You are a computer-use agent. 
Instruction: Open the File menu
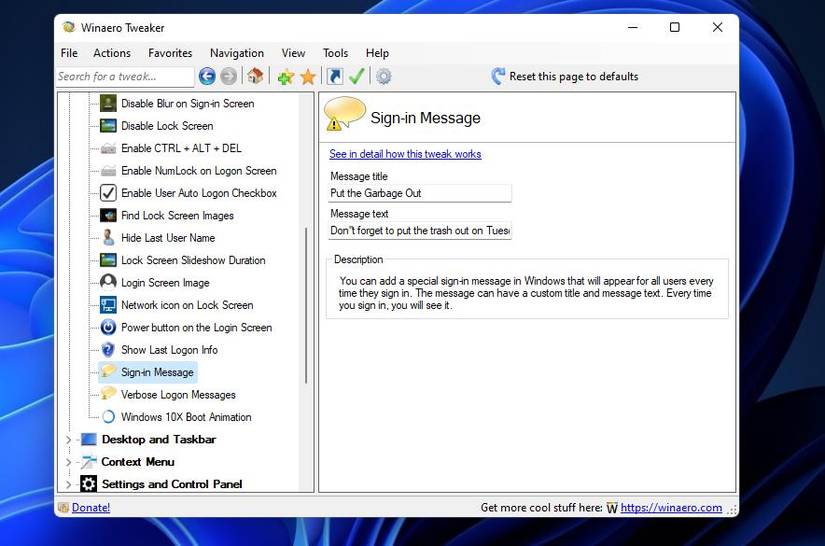tap(69, 53)
